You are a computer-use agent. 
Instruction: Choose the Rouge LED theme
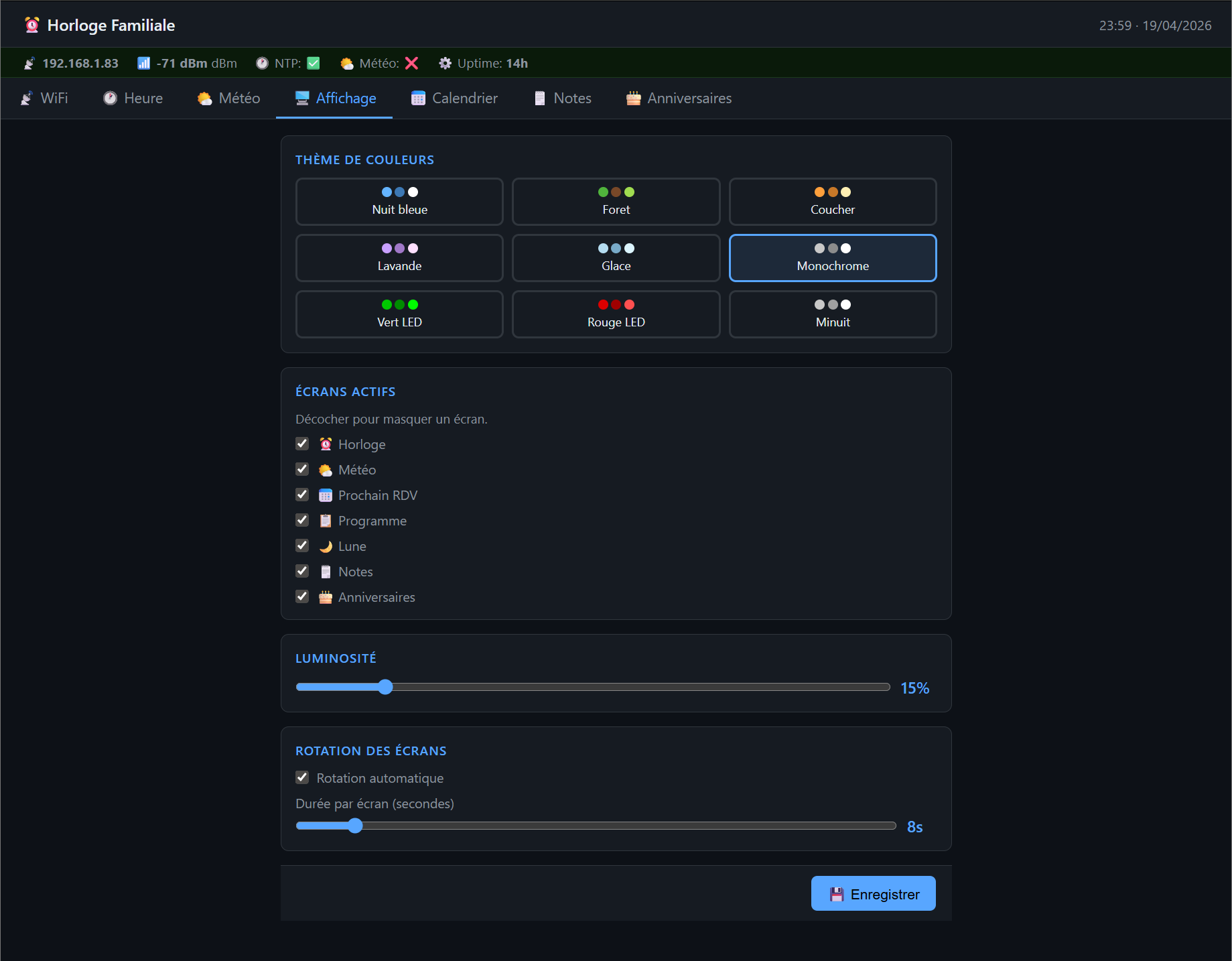(616, 314)
